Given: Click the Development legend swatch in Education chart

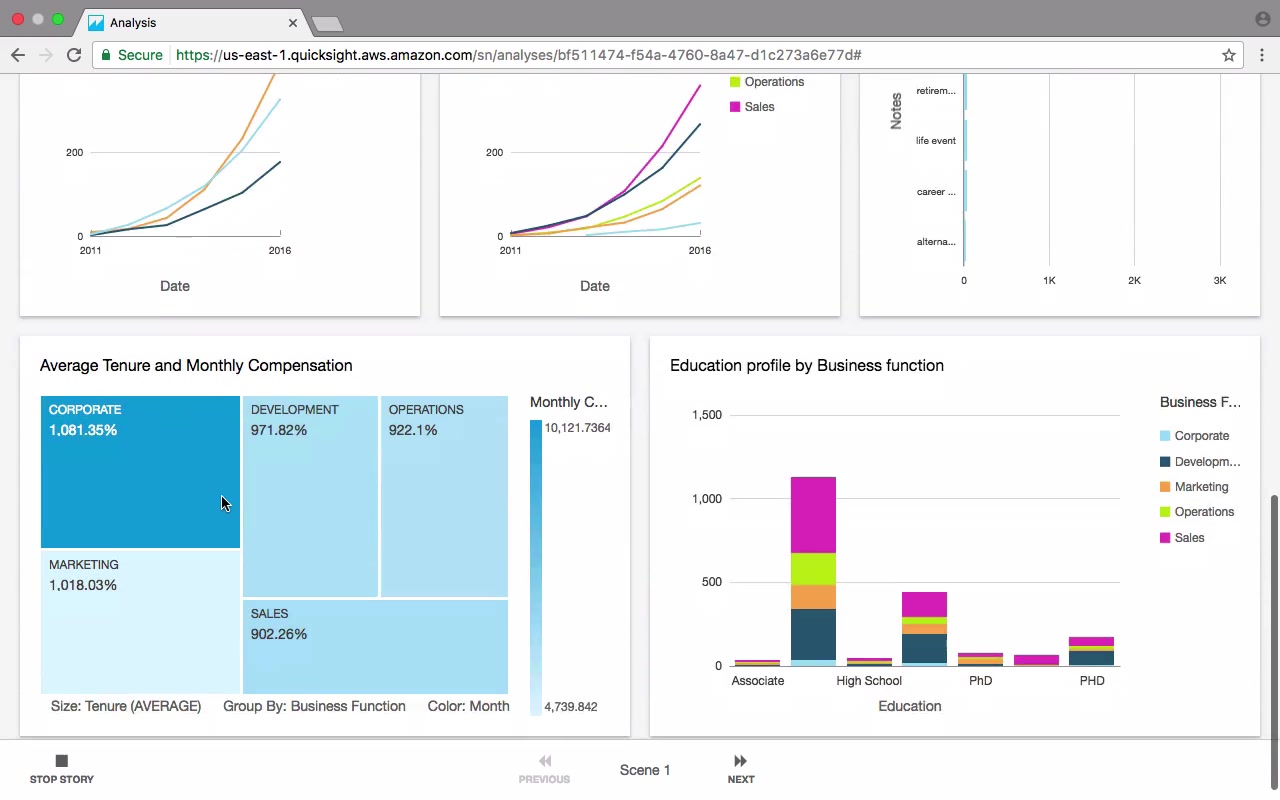Looking at the screenshot, I should (1165, 462).
